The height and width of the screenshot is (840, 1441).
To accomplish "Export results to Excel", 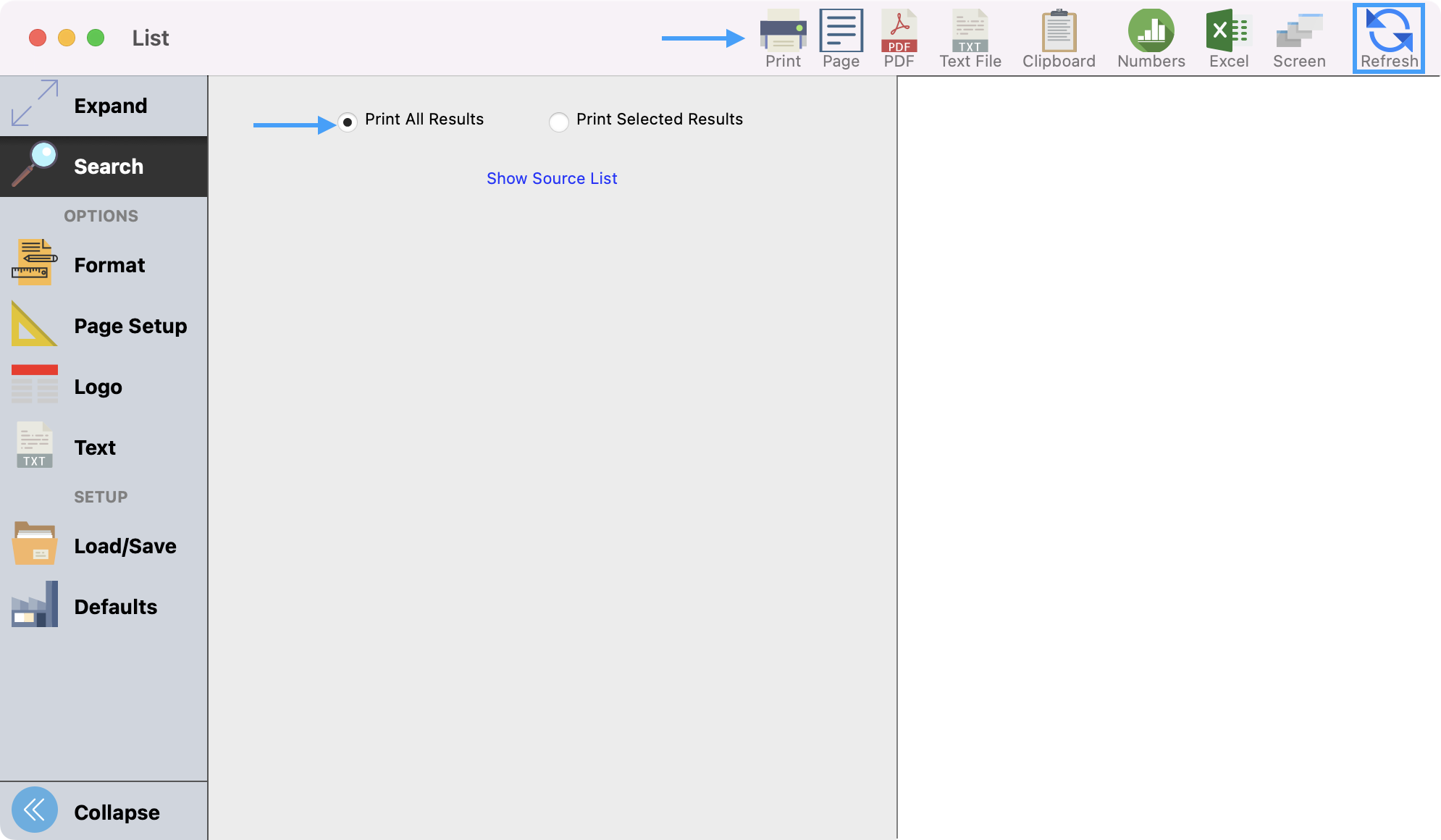I will 1228,31.
